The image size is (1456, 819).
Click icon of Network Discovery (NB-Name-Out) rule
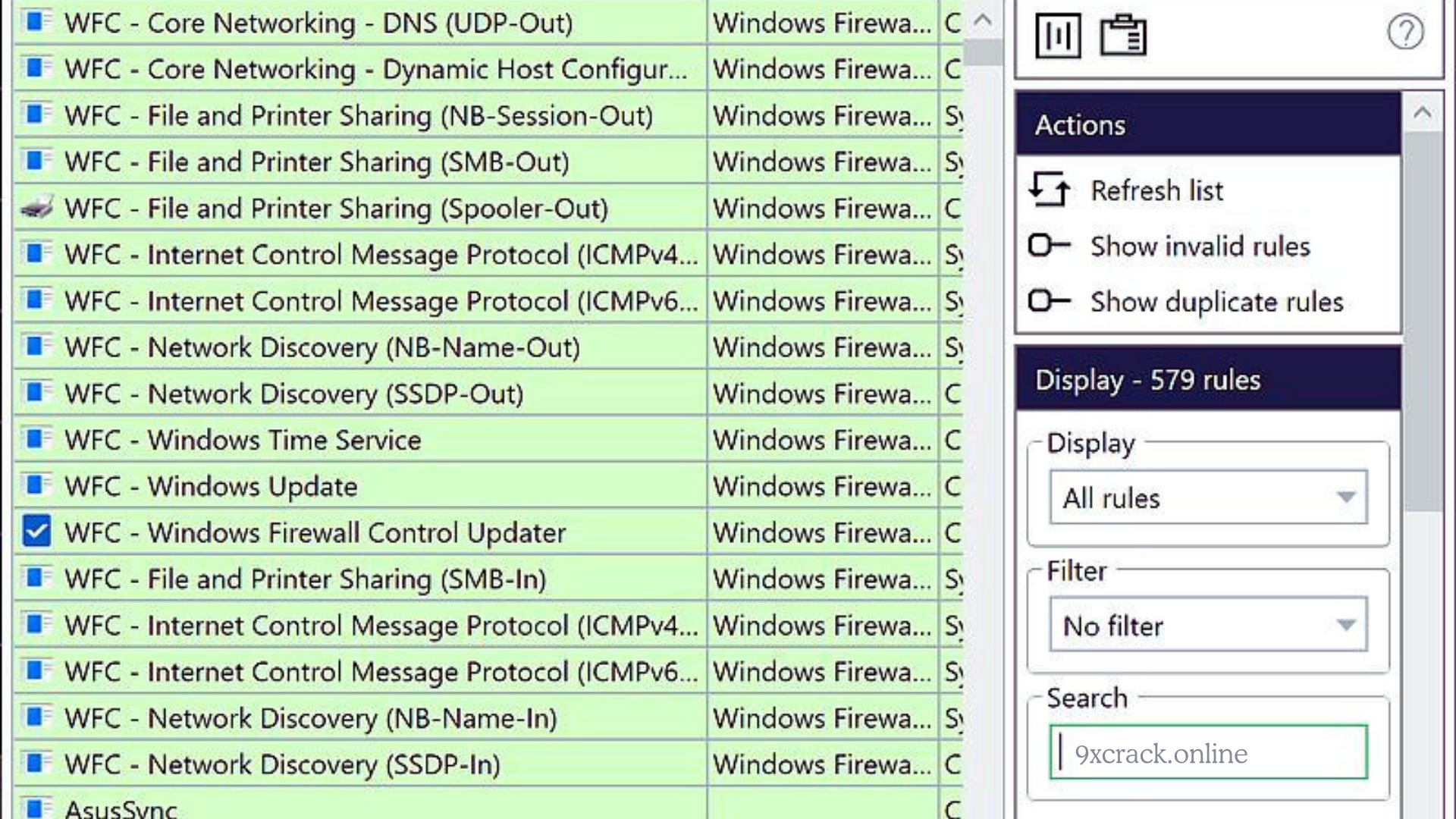pyautogui.click(x=36, y=347)
